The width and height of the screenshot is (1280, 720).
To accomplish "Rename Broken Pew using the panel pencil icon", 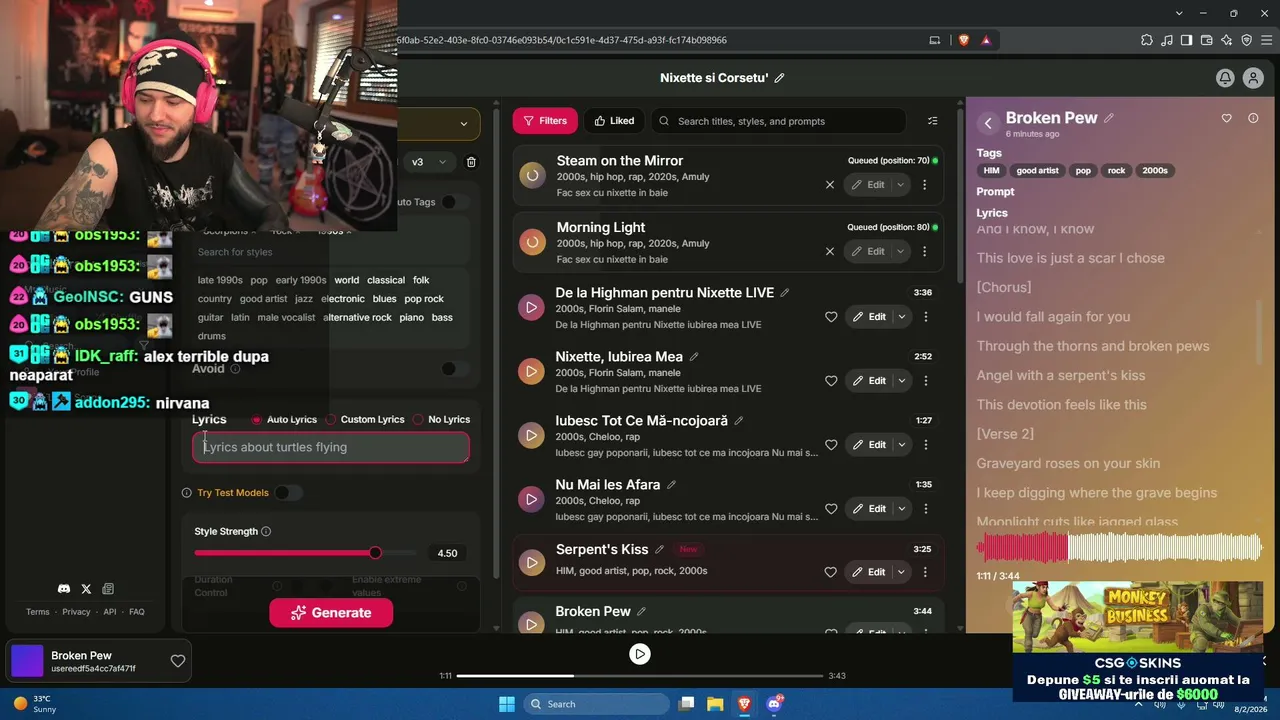I will click(x=1108, y=118).
